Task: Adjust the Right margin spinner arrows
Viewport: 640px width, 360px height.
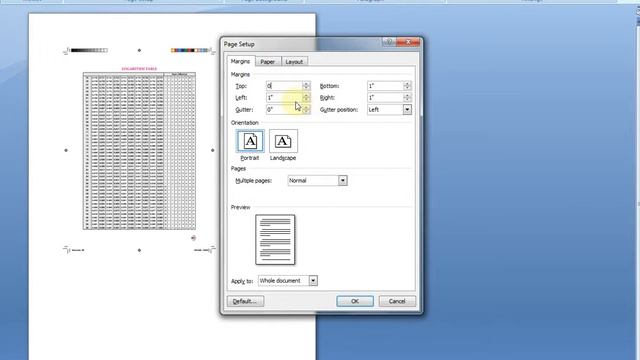Action: coord(407,98)
